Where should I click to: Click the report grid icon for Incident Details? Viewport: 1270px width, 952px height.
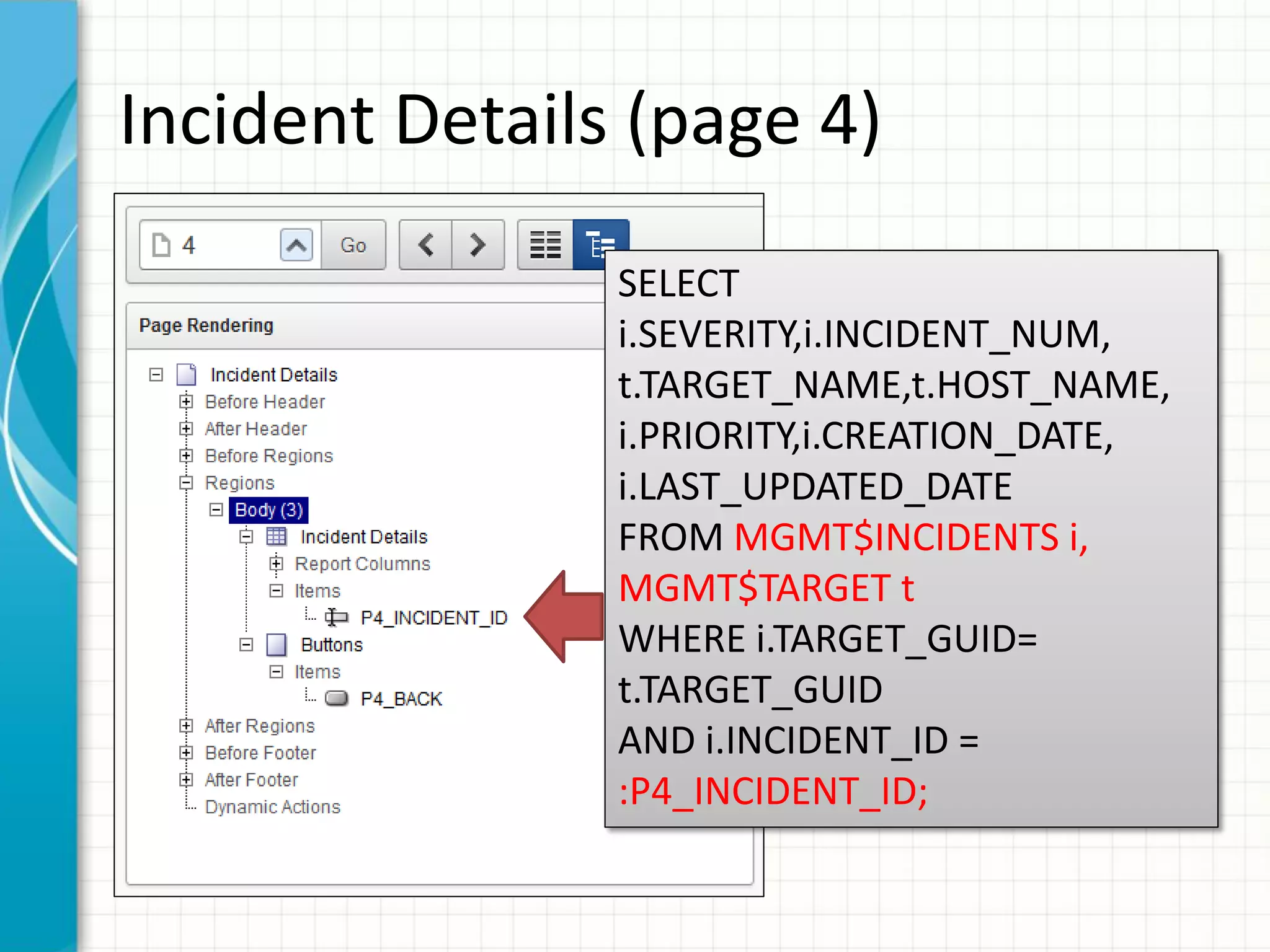tap(277, 536)
